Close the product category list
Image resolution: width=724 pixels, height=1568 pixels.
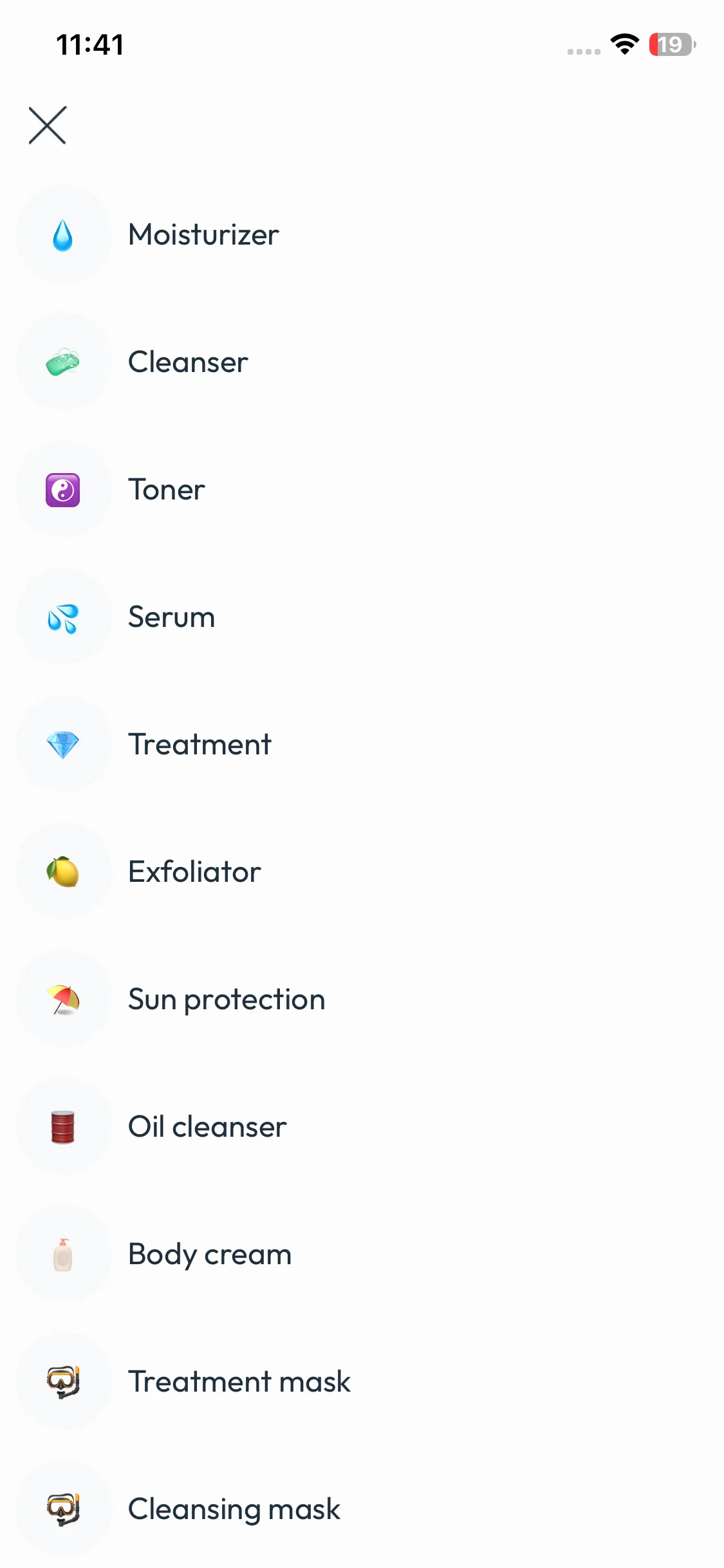pos(48,125)
